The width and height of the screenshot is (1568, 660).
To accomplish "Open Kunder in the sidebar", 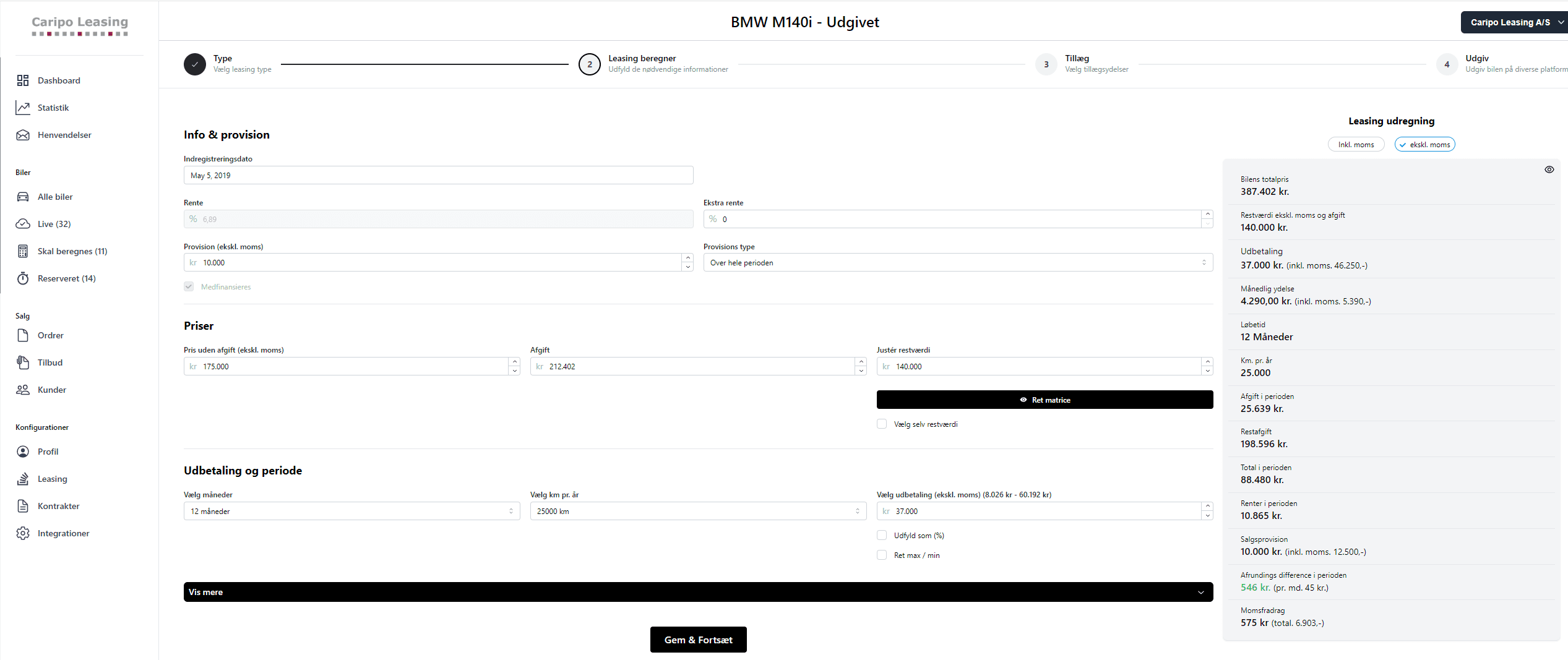I will [x=52, y=390].
